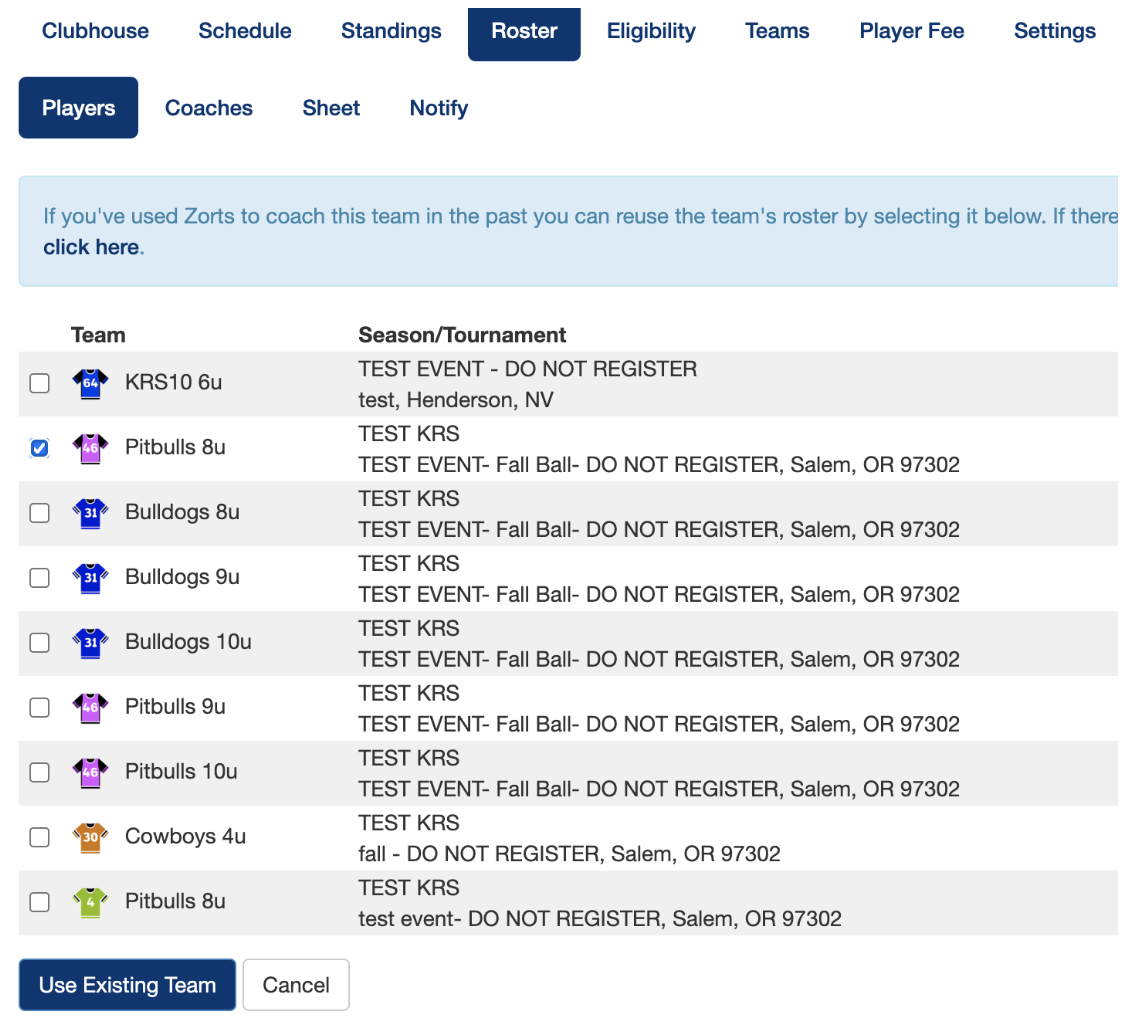Check the KRS10 6u team checkbox

(x=39, y=383)
